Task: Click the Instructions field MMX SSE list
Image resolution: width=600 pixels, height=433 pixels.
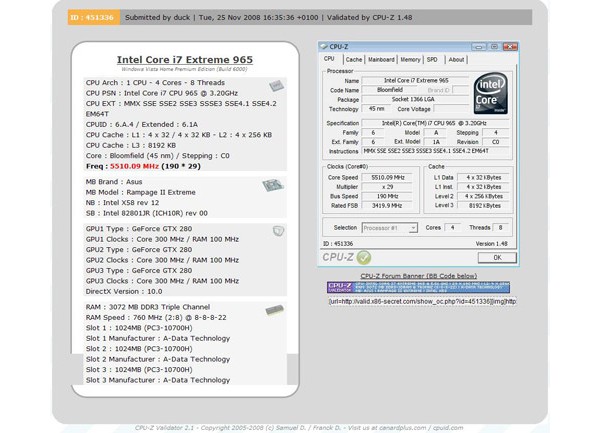Action: point(435,151)
